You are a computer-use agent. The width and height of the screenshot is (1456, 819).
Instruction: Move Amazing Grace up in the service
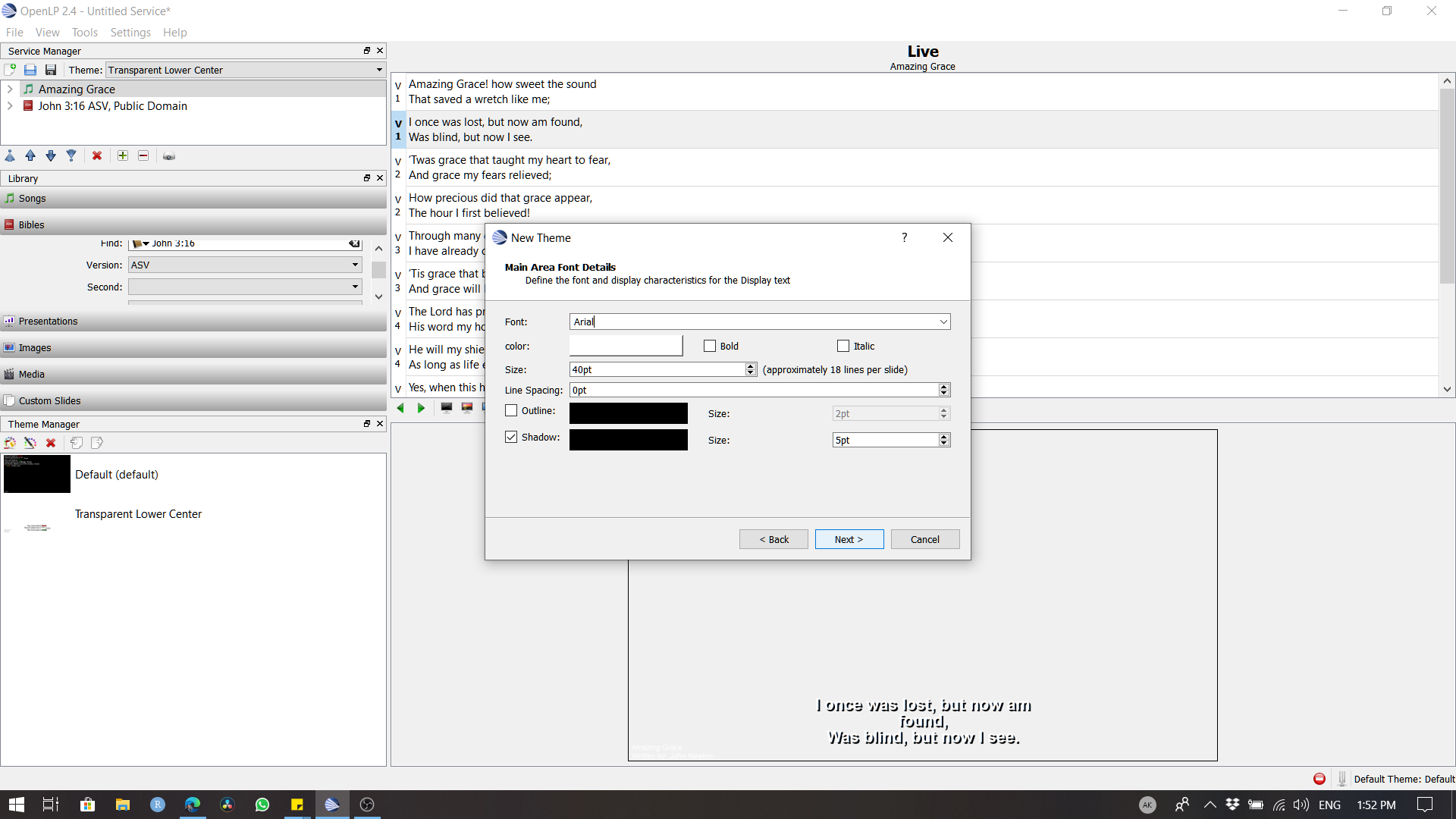click(x=30, y=155)
